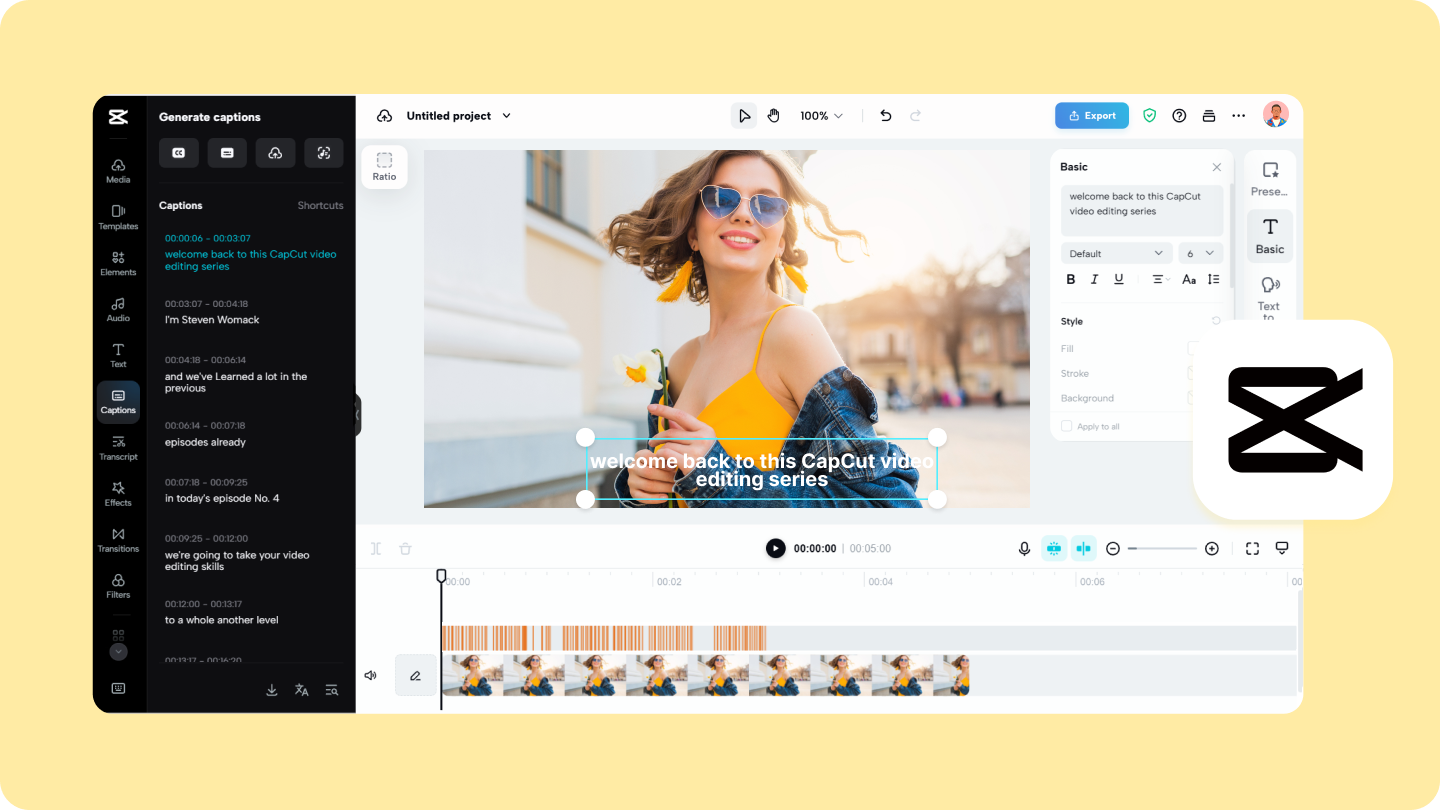Toggle underline on the caption text
This screenshot has width=1440, height=810.
[x=1118, y=279]
